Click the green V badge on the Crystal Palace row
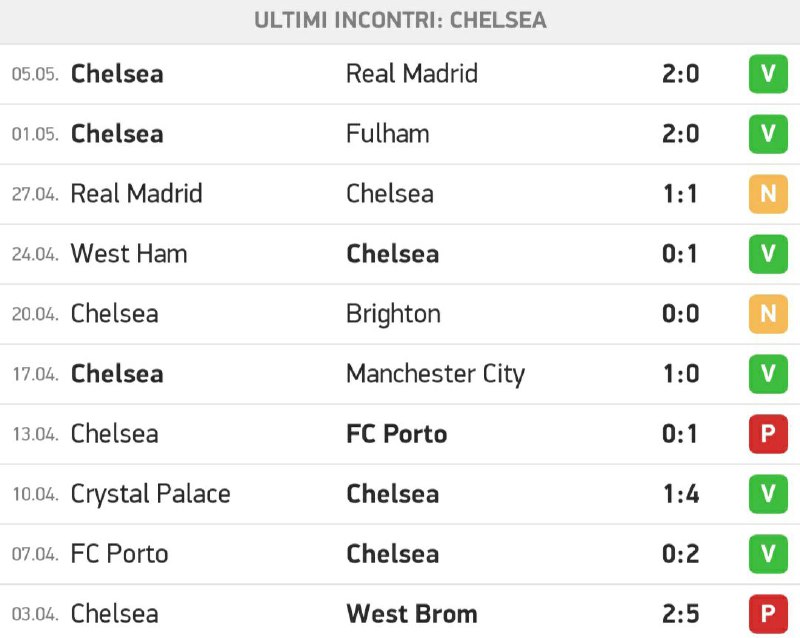The image size is (800, 638). tap(768, 494)
